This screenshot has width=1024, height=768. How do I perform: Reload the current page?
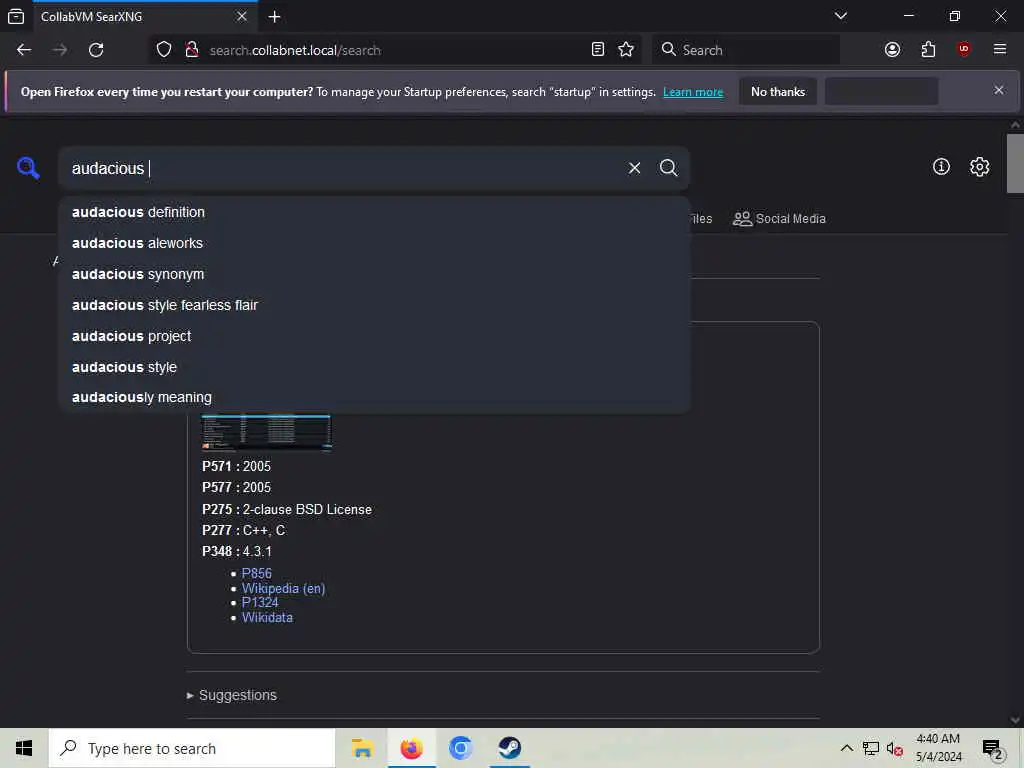tap(96, 50)
